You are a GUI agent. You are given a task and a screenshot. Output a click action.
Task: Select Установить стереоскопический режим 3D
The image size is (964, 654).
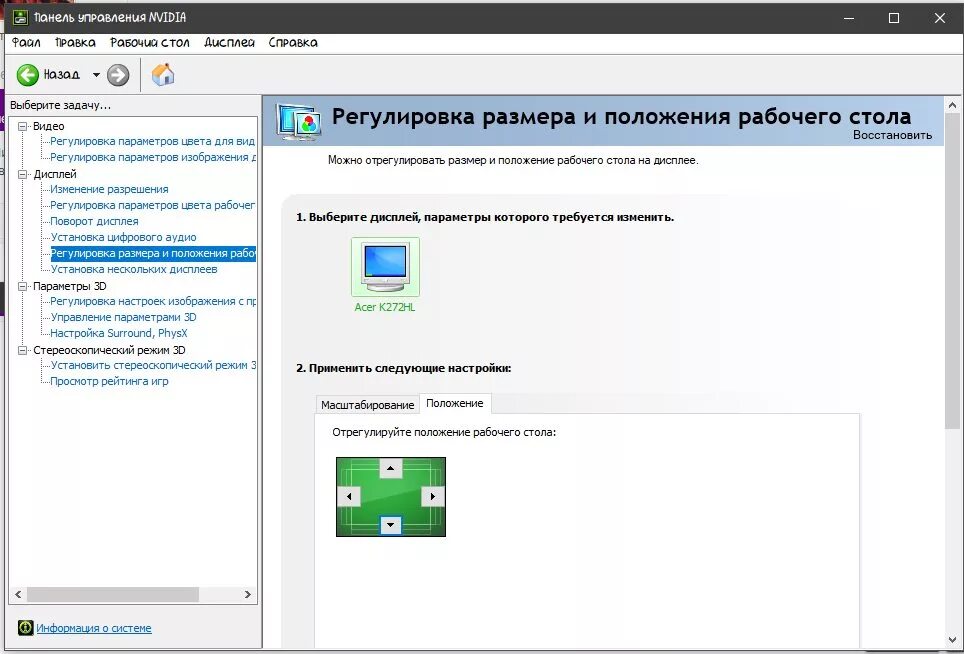(x=153, y=365)
